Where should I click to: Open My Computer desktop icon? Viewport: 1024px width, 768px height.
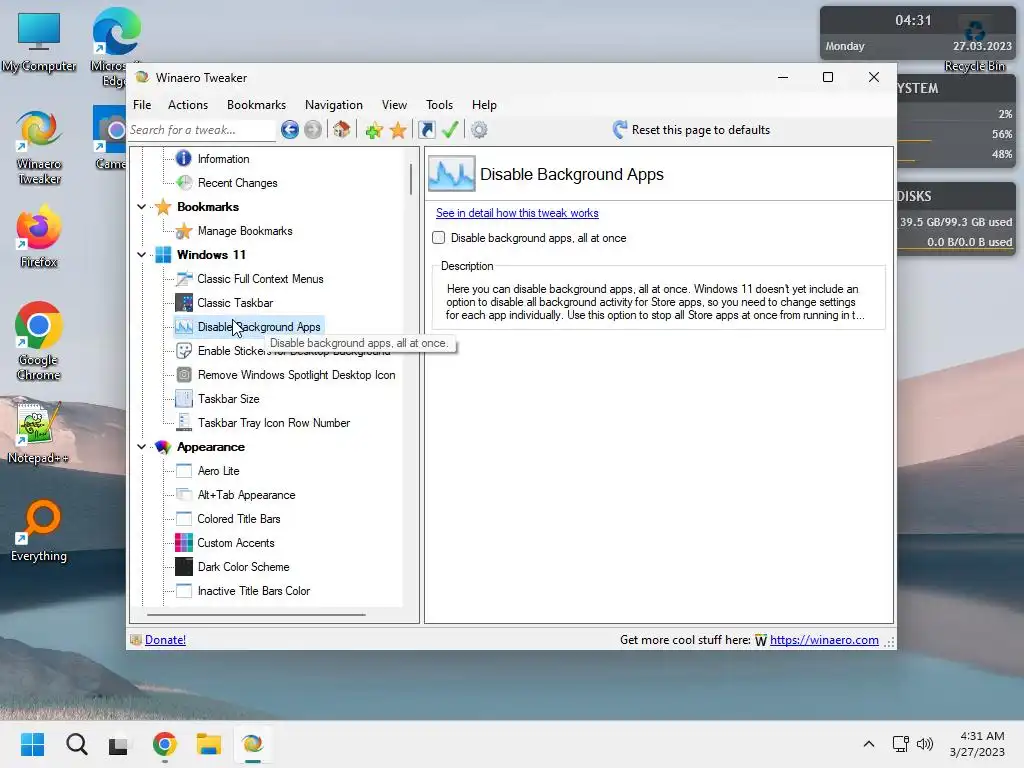tap(39, 40)
